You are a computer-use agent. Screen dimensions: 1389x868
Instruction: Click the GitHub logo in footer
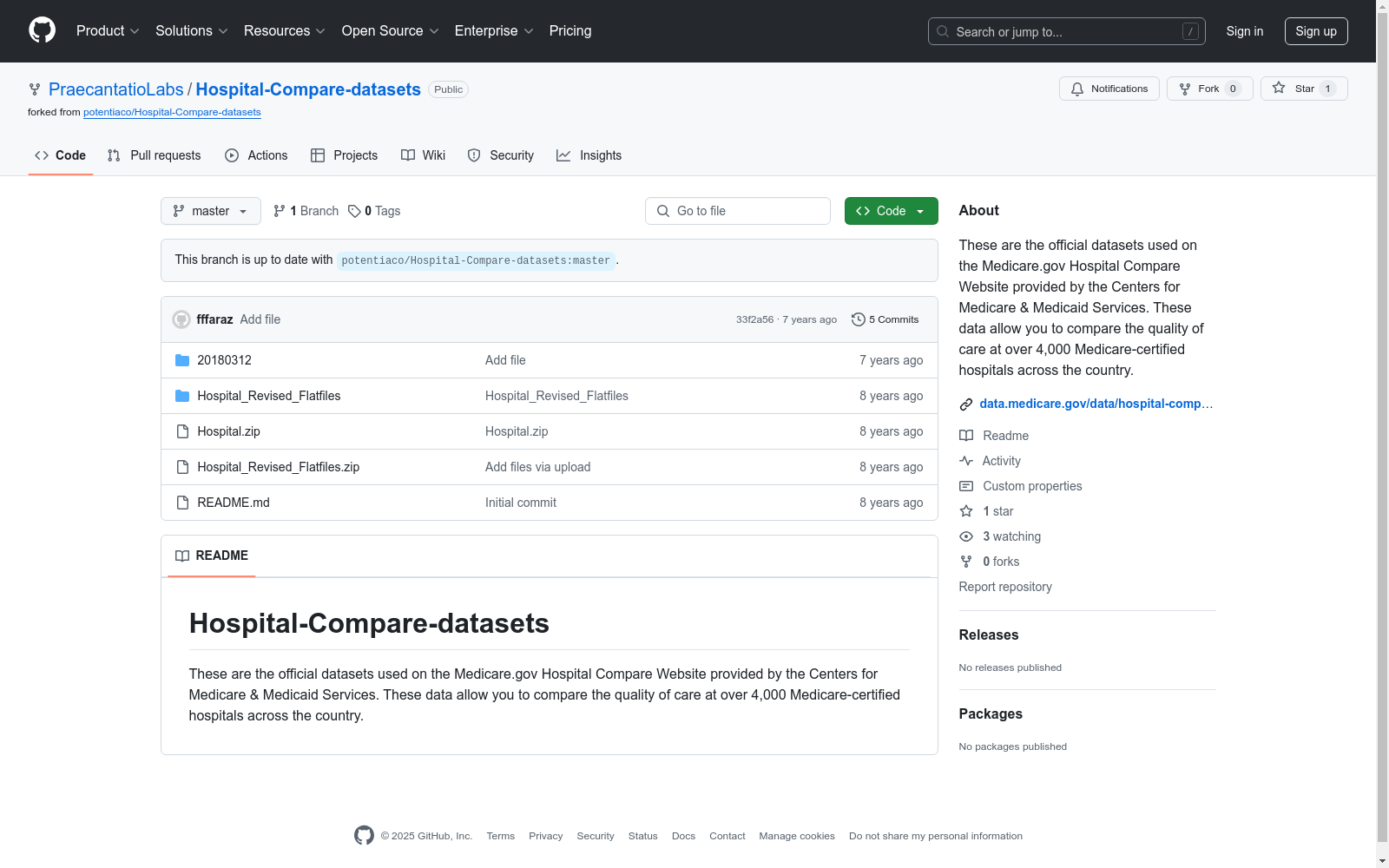pyautogui.click(x=364, y=835)
